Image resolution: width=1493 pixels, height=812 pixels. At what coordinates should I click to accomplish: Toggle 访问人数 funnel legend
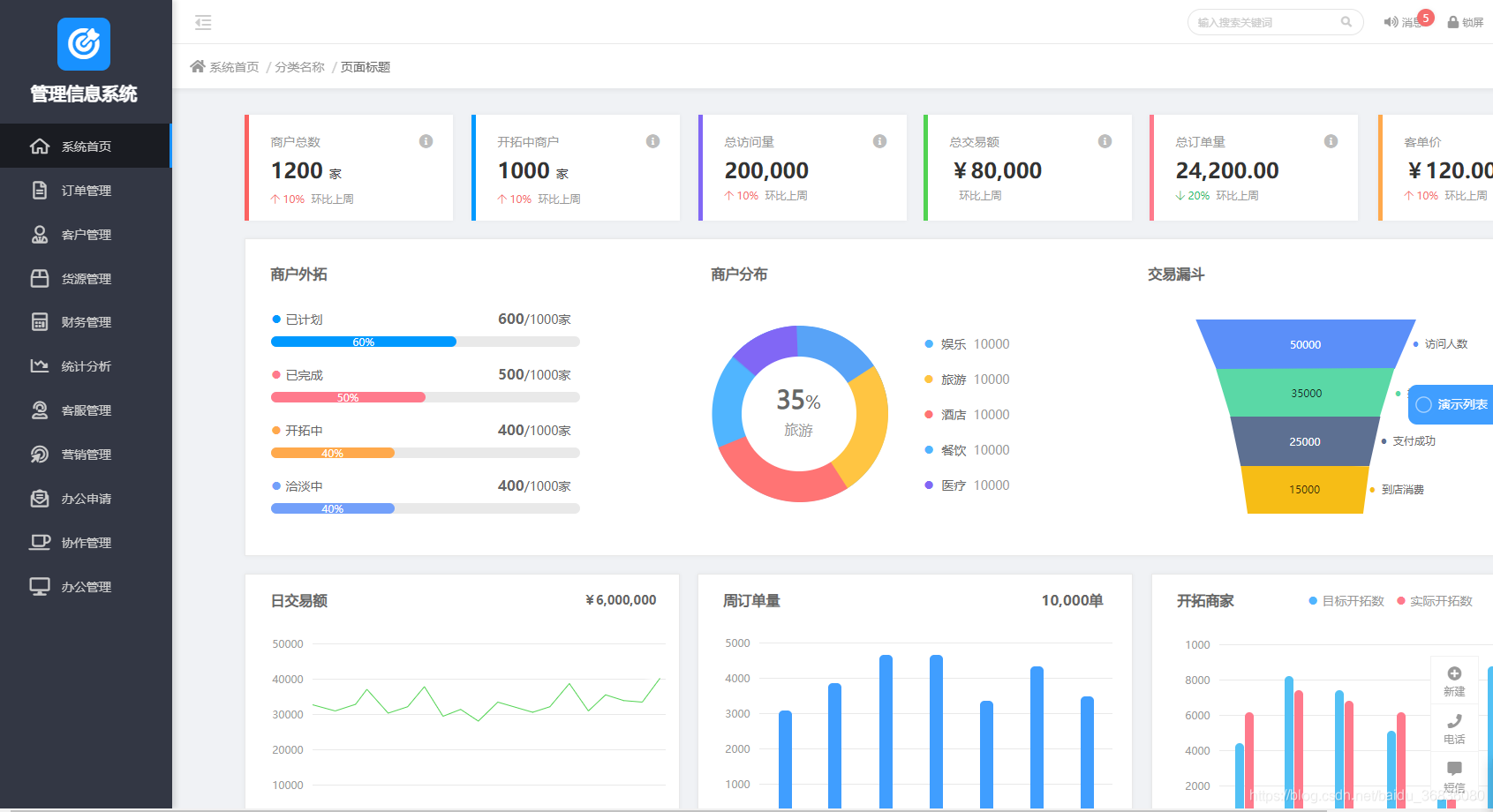point(1440,344)
